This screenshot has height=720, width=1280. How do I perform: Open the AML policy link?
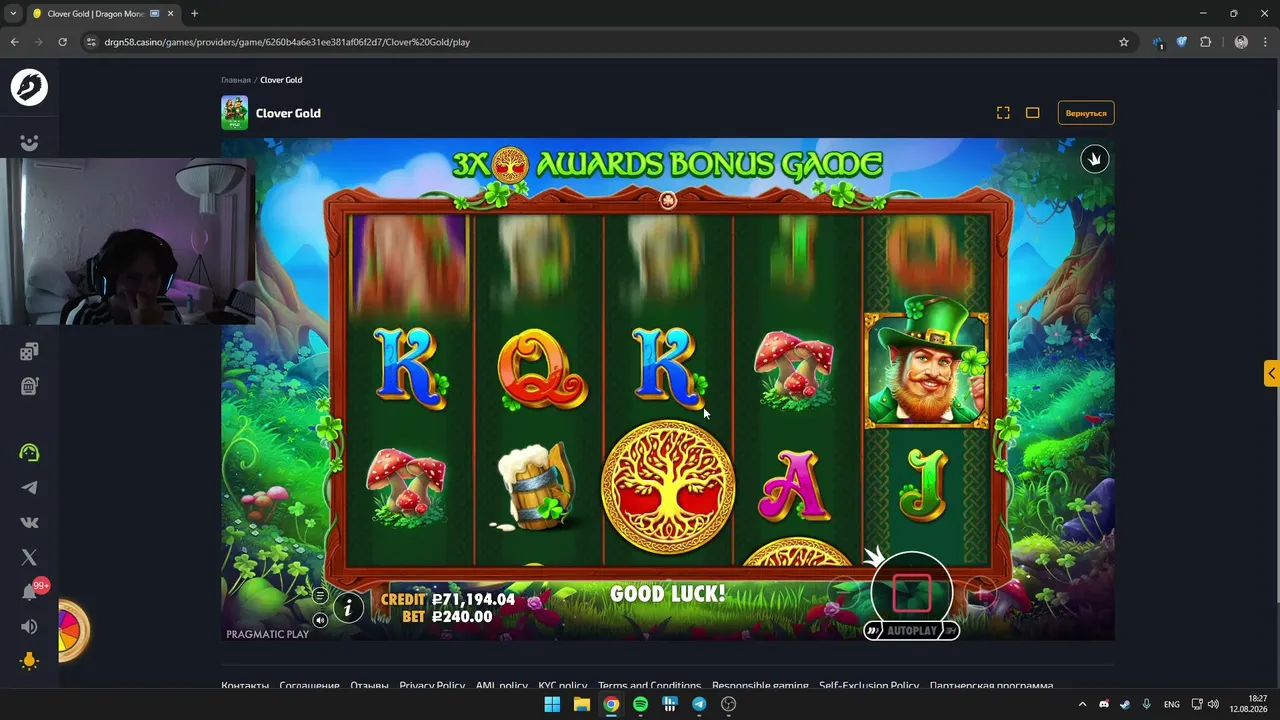[502, 686]
